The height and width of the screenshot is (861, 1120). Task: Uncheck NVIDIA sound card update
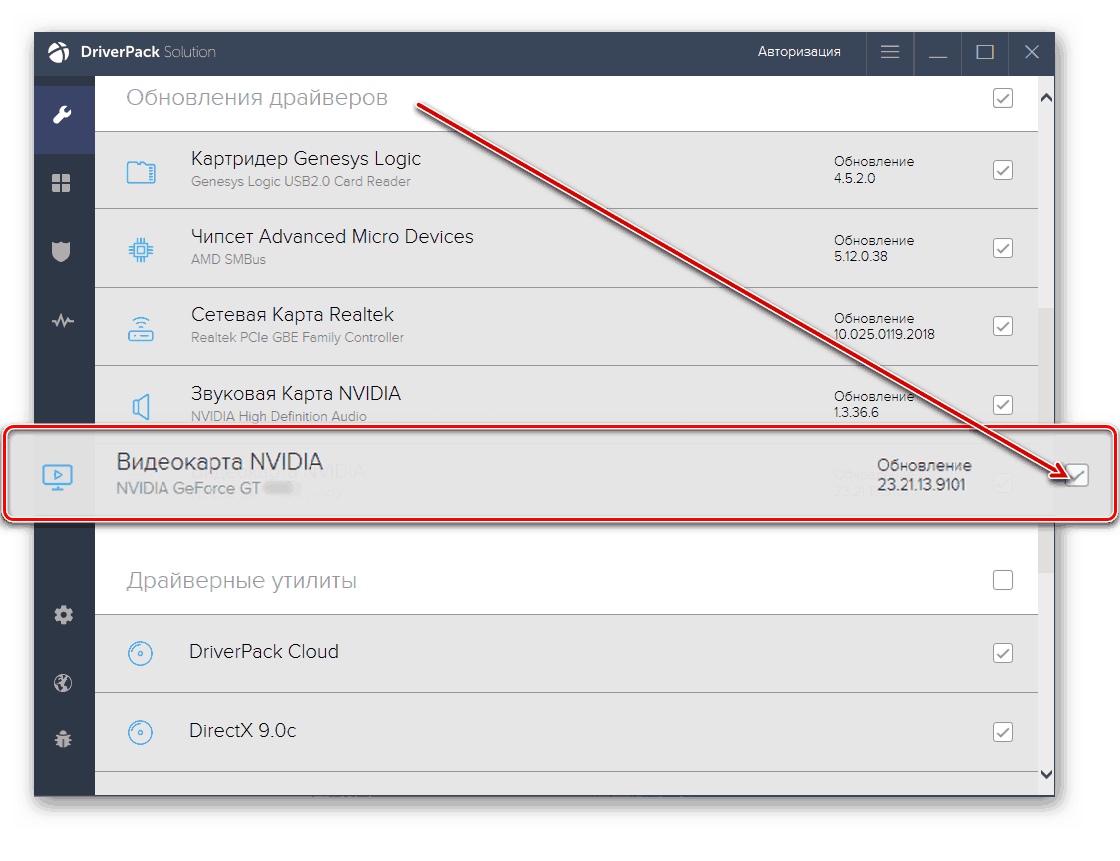[1003, 404]
